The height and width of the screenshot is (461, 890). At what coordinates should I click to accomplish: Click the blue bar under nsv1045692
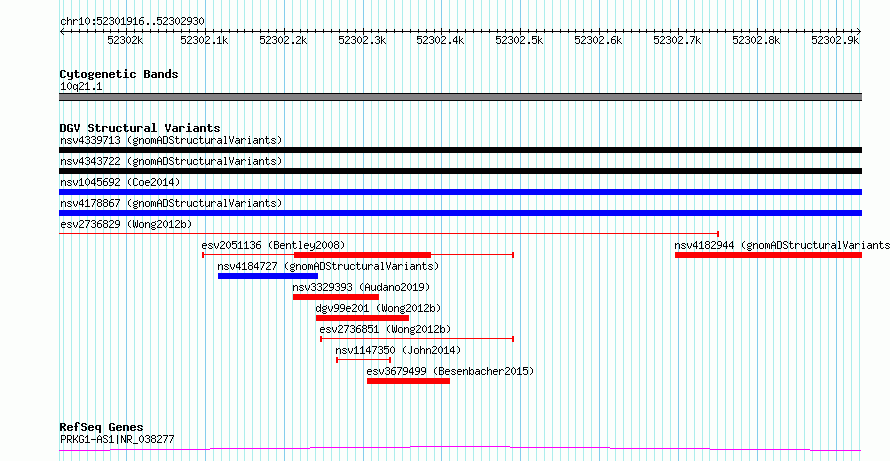coord(460,192)
